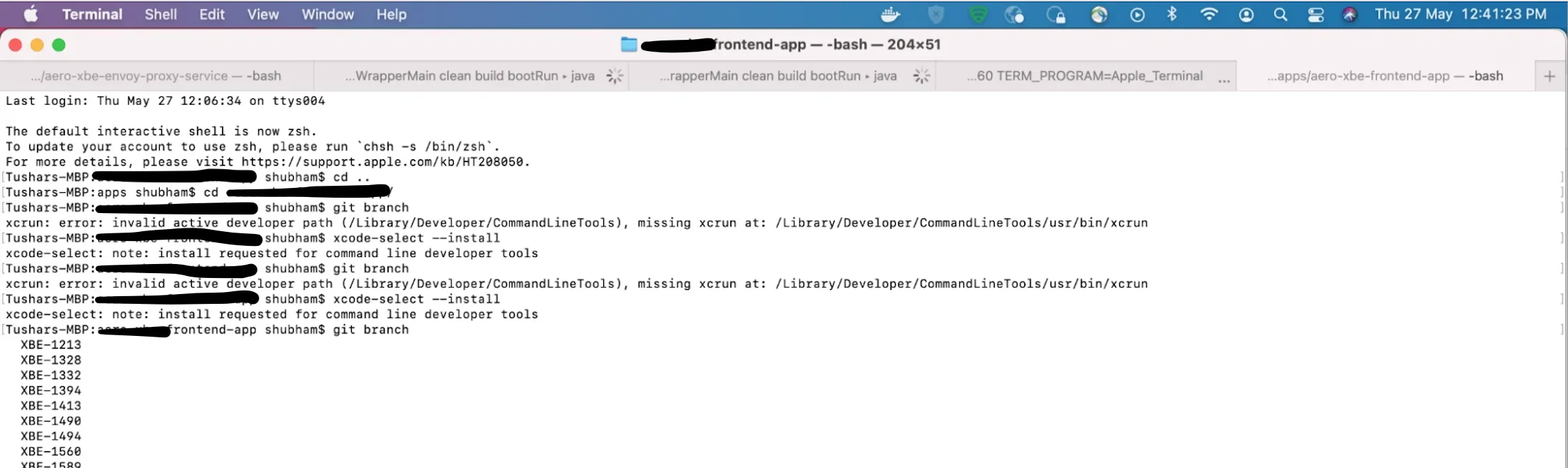Click the 'chsh -s /bin/zsh' command text
The image size is (1568, 468).
(x=424, y=147)
